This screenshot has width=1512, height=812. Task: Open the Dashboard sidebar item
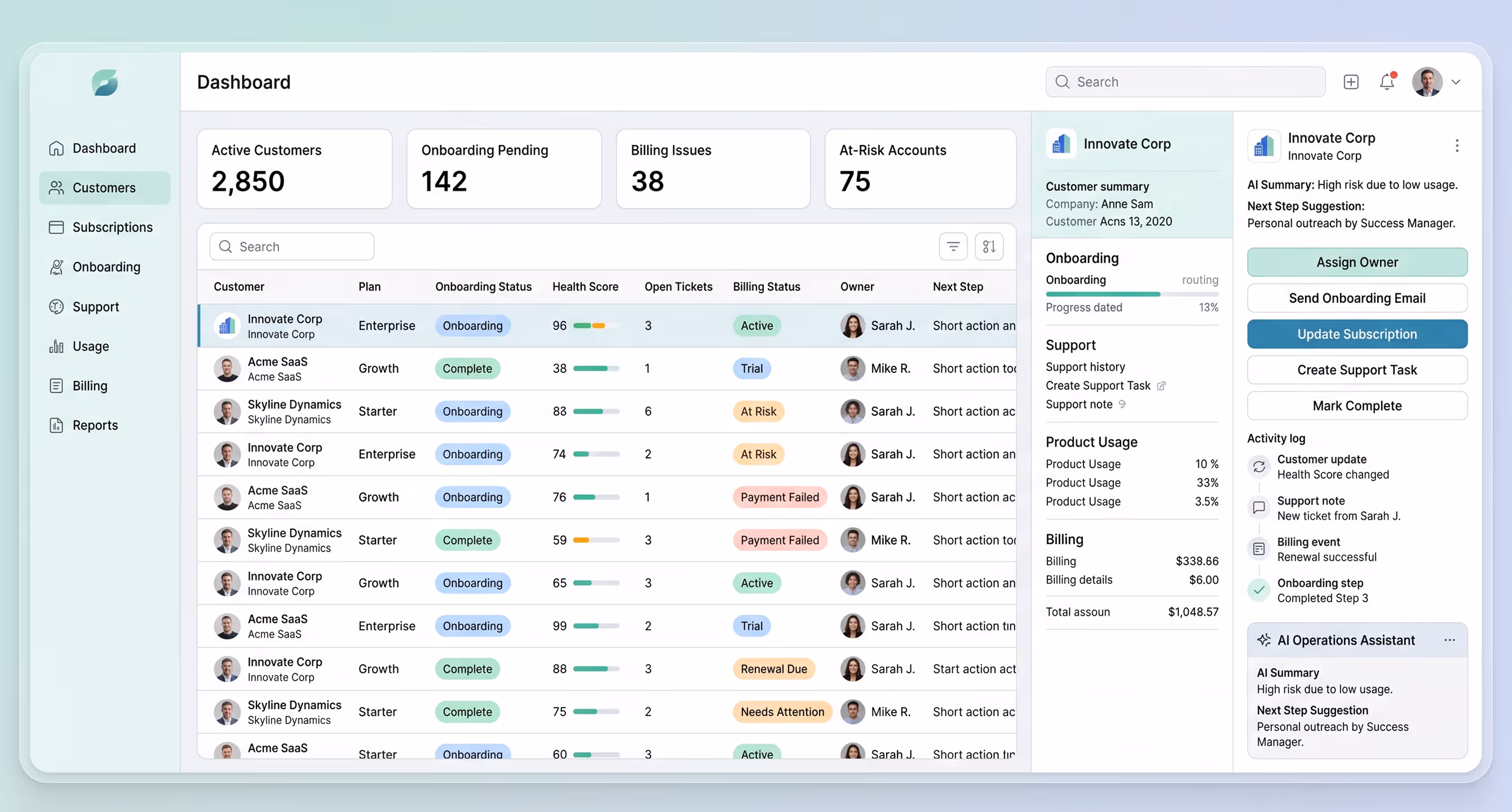104,148
